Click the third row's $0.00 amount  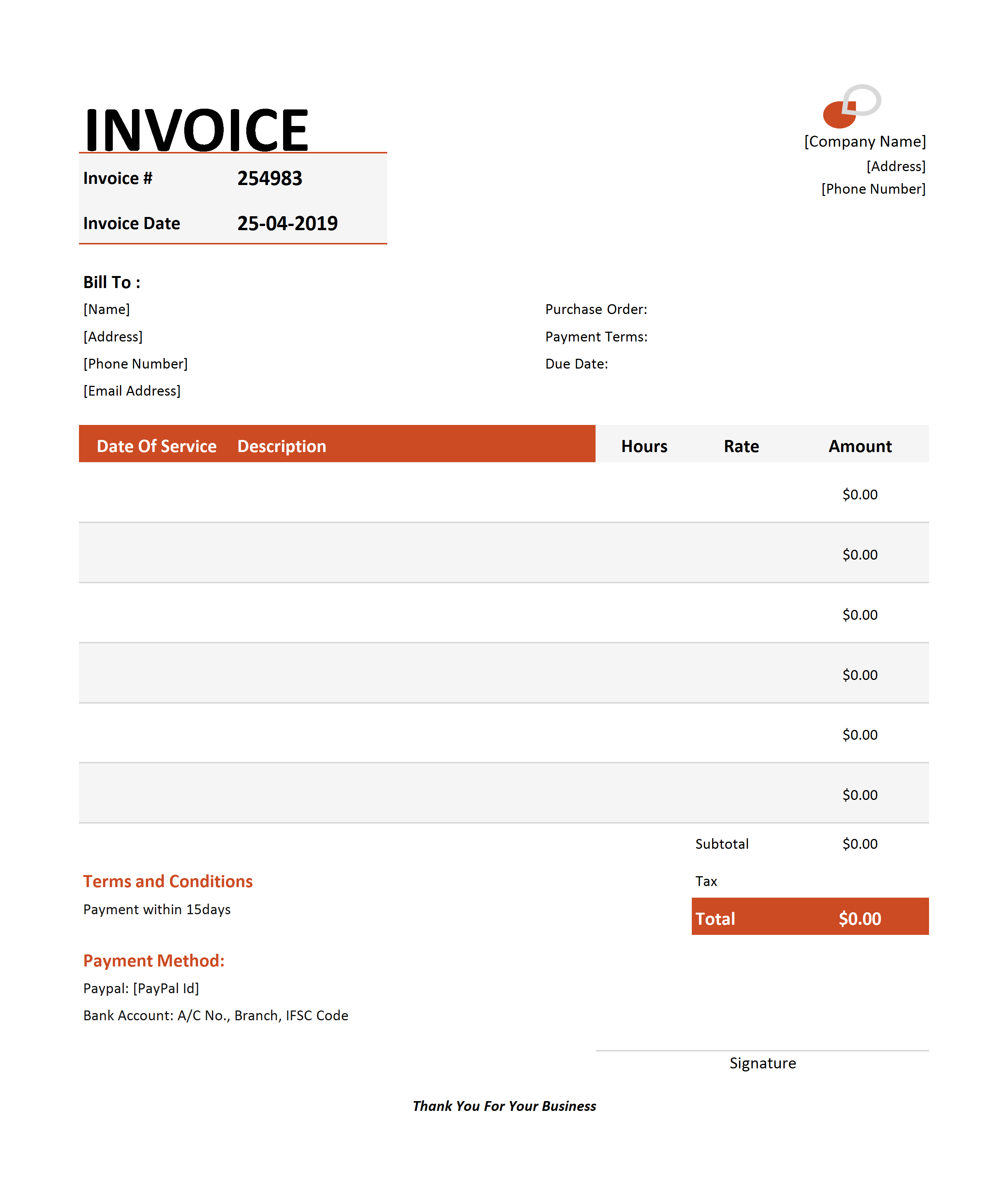(860, 615)
